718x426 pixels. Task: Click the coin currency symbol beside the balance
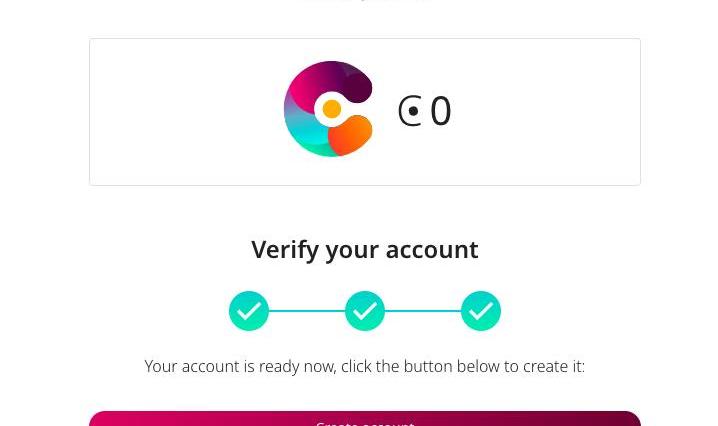pos(410,111)
